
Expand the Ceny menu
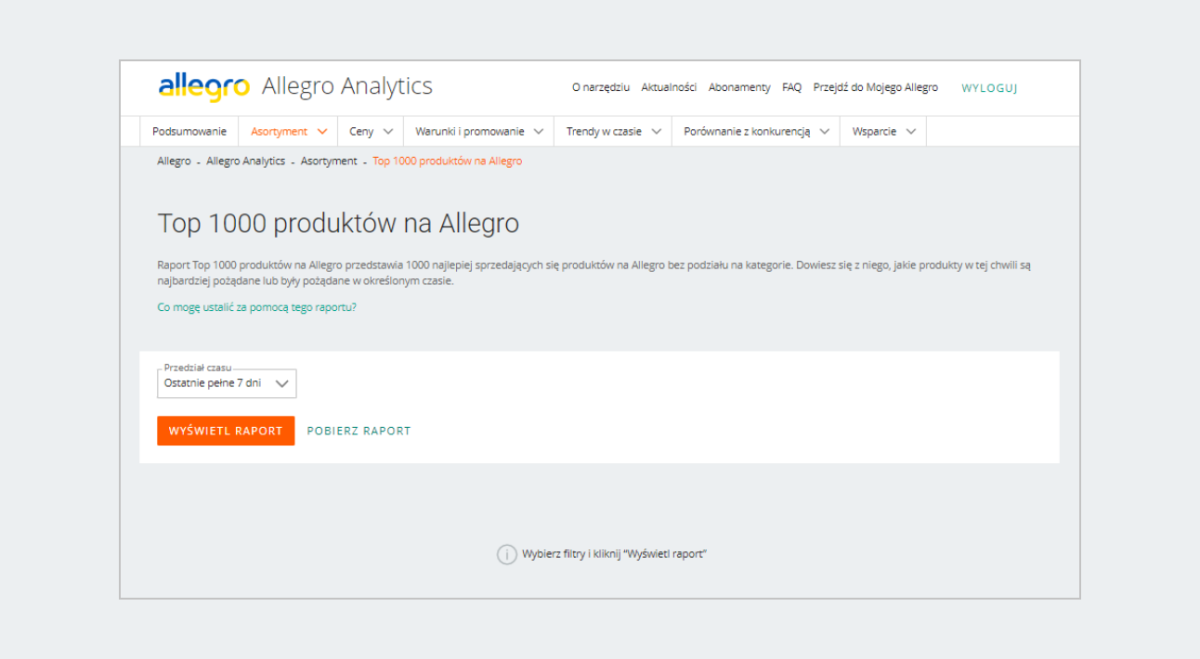[369, 131]
